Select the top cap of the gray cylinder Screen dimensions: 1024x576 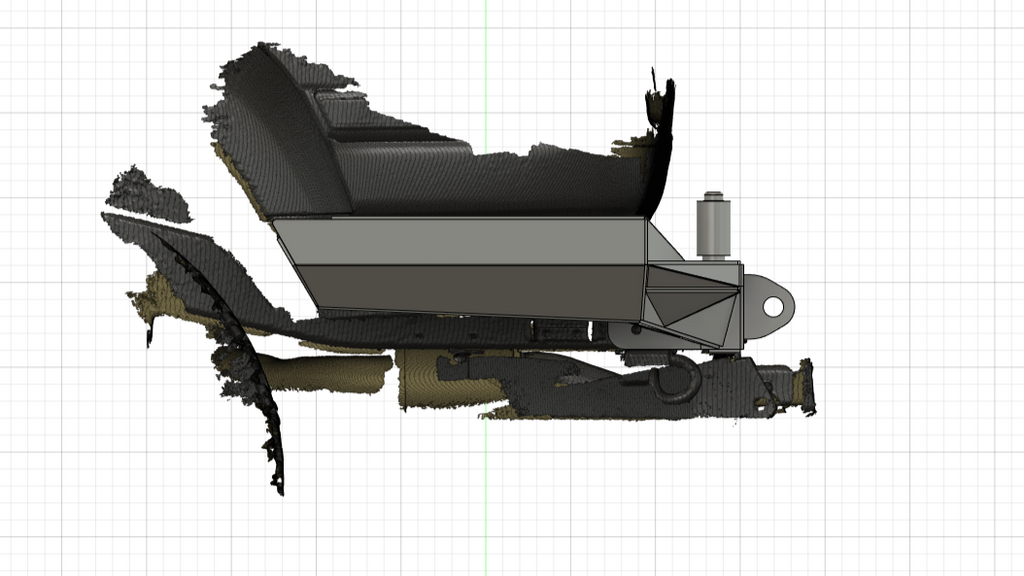coord(713,197)
